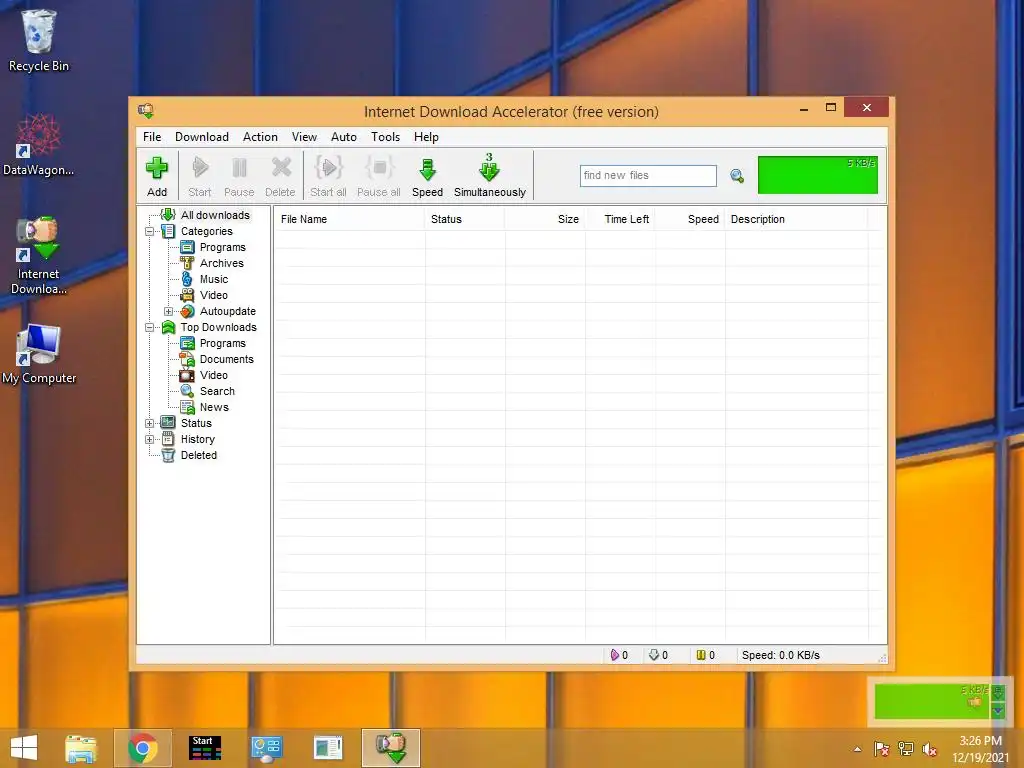This screenshot has height=768, width=1024.
Task: Click the muted volume tray icon
Action: click(x=930, y=749)
